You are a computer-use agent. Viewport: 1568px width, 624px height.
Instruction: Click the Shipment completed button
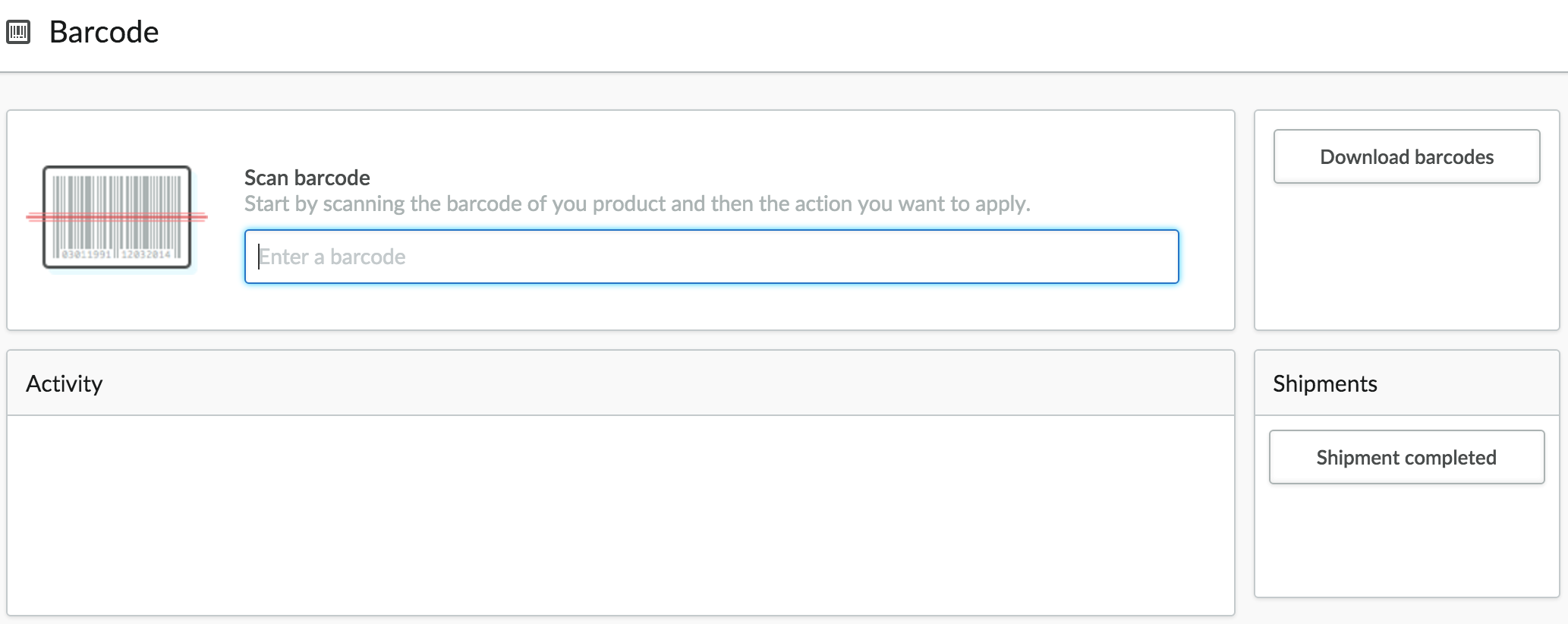[x=1406, y=457]
